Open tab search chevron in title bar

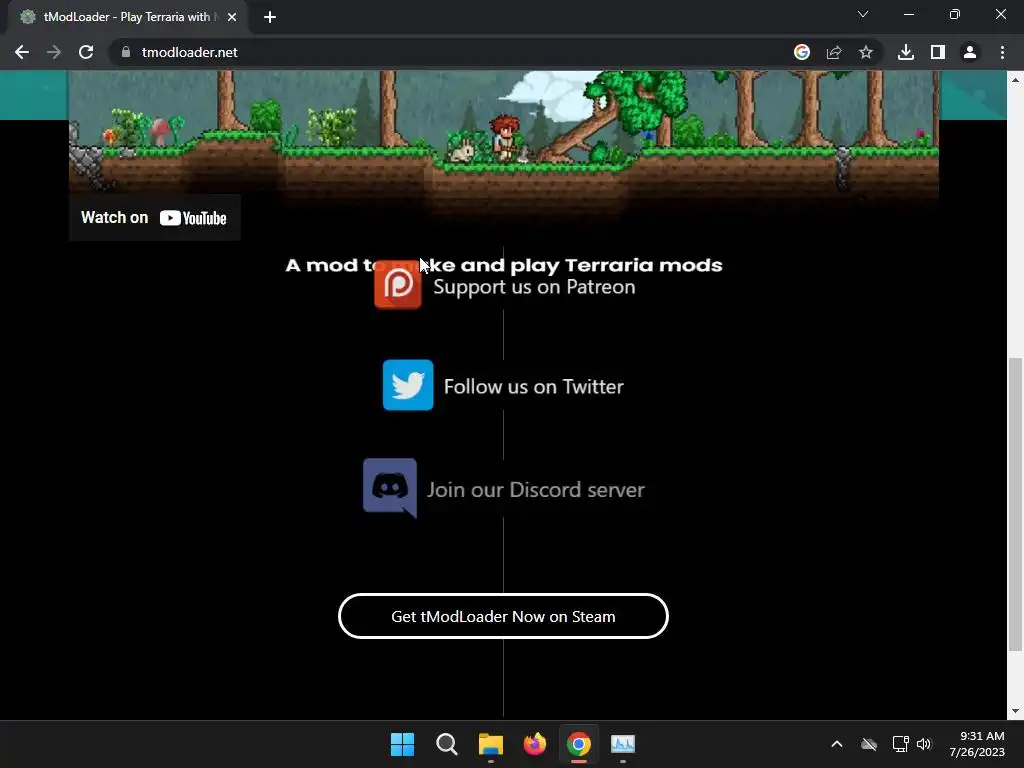(x=863, y=14)
